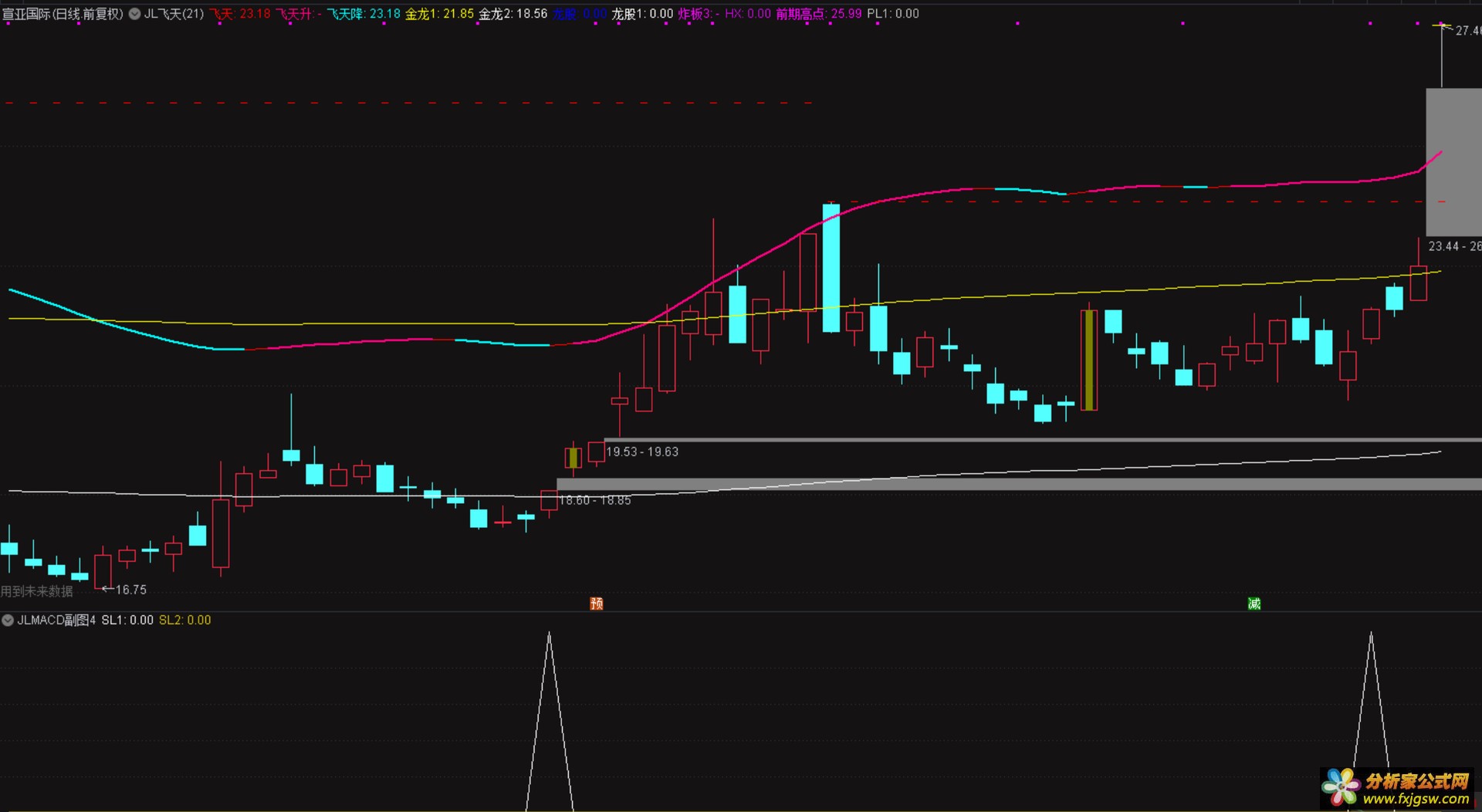Click the SL1: 0.00 value
1482x812 pixels.
pos(127,620)
